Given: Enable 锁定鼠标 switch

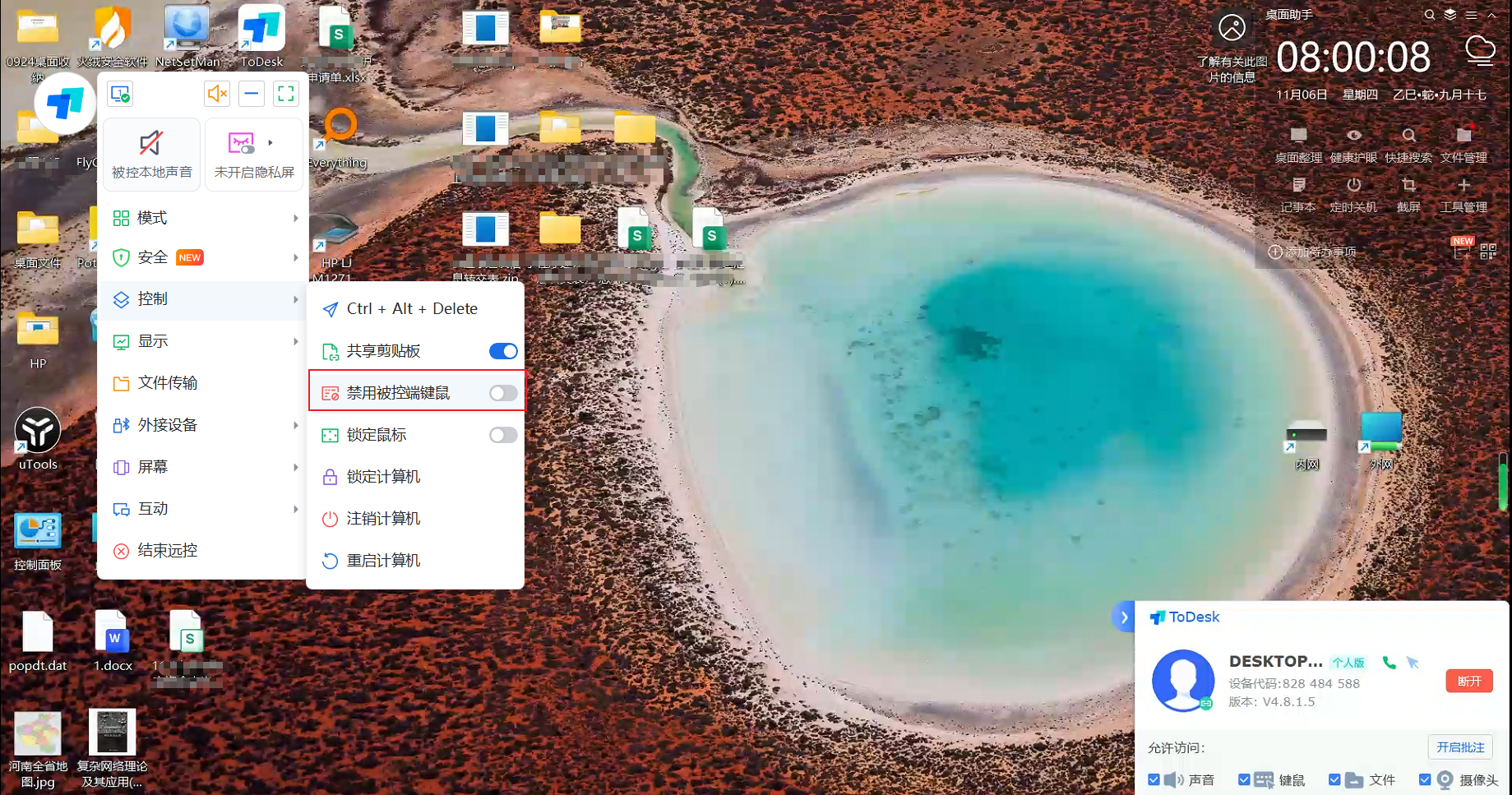Looking at the screenshot, I should [x=503, y=435].
